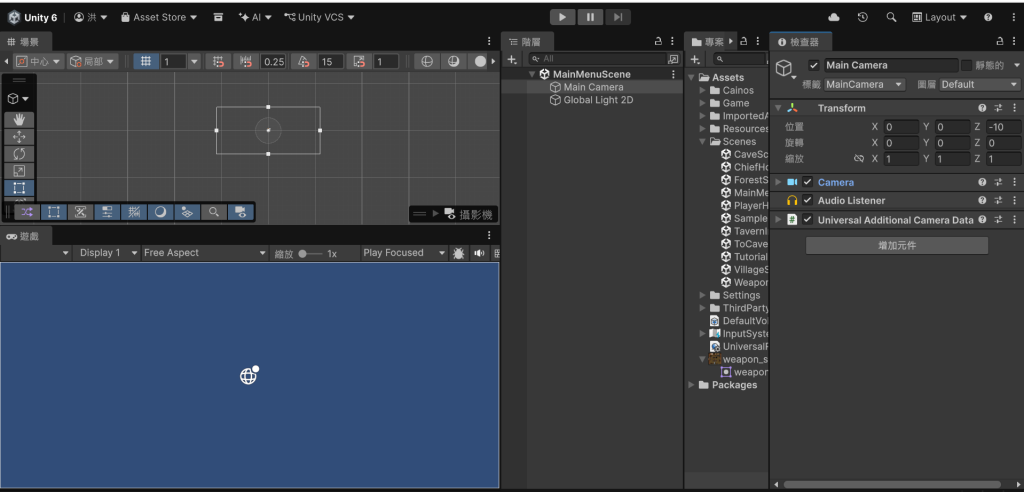Expand the Packages folder
This screenshot has width=1024, height=492.
click(x=692, y=385)
